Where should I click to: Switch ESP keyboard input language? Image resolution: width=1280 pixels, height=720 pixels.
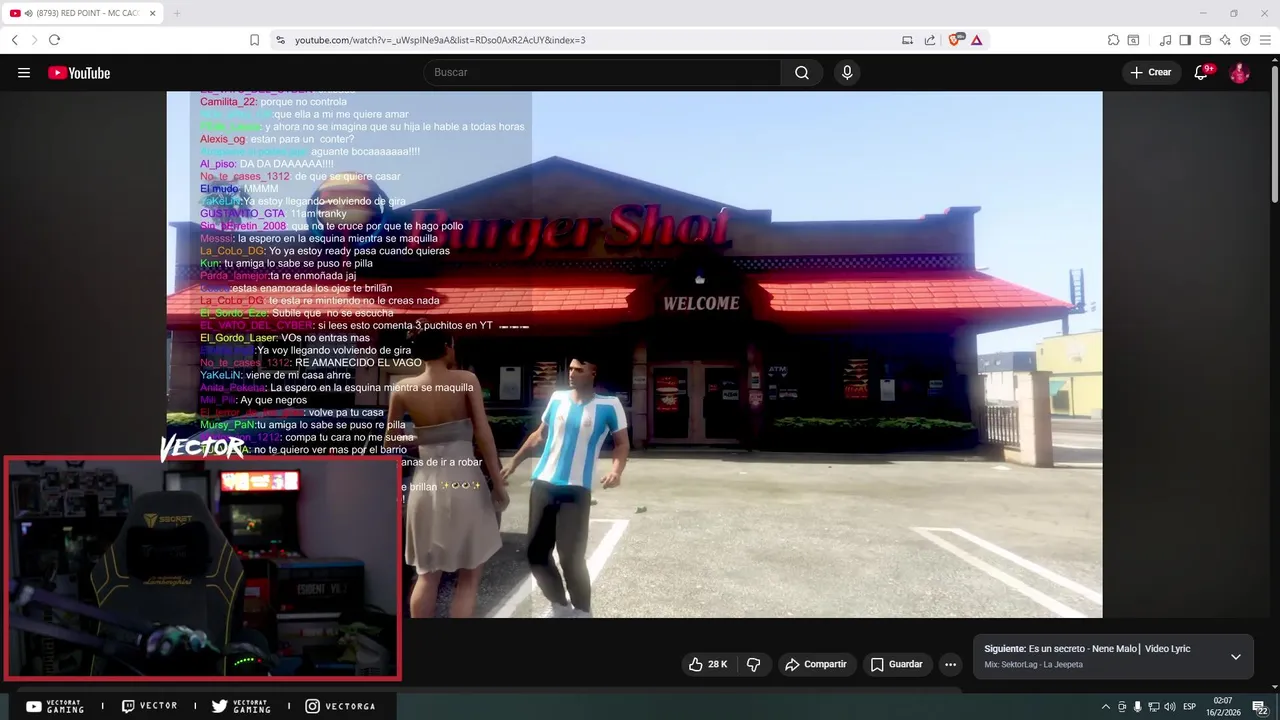pos(1190,707)
